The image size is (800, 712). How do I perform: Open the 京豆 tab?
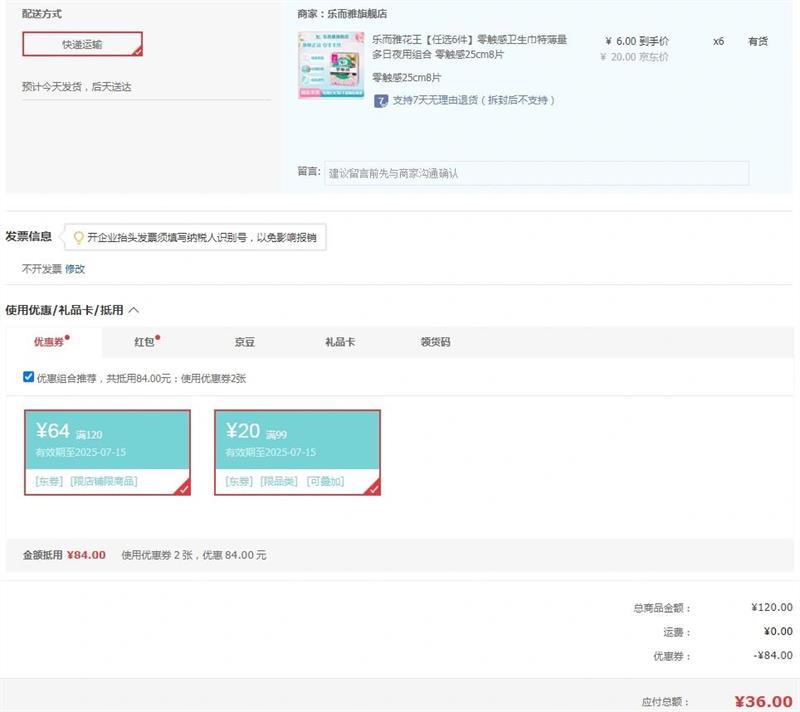pyautogui.click(x=244, y=342)
